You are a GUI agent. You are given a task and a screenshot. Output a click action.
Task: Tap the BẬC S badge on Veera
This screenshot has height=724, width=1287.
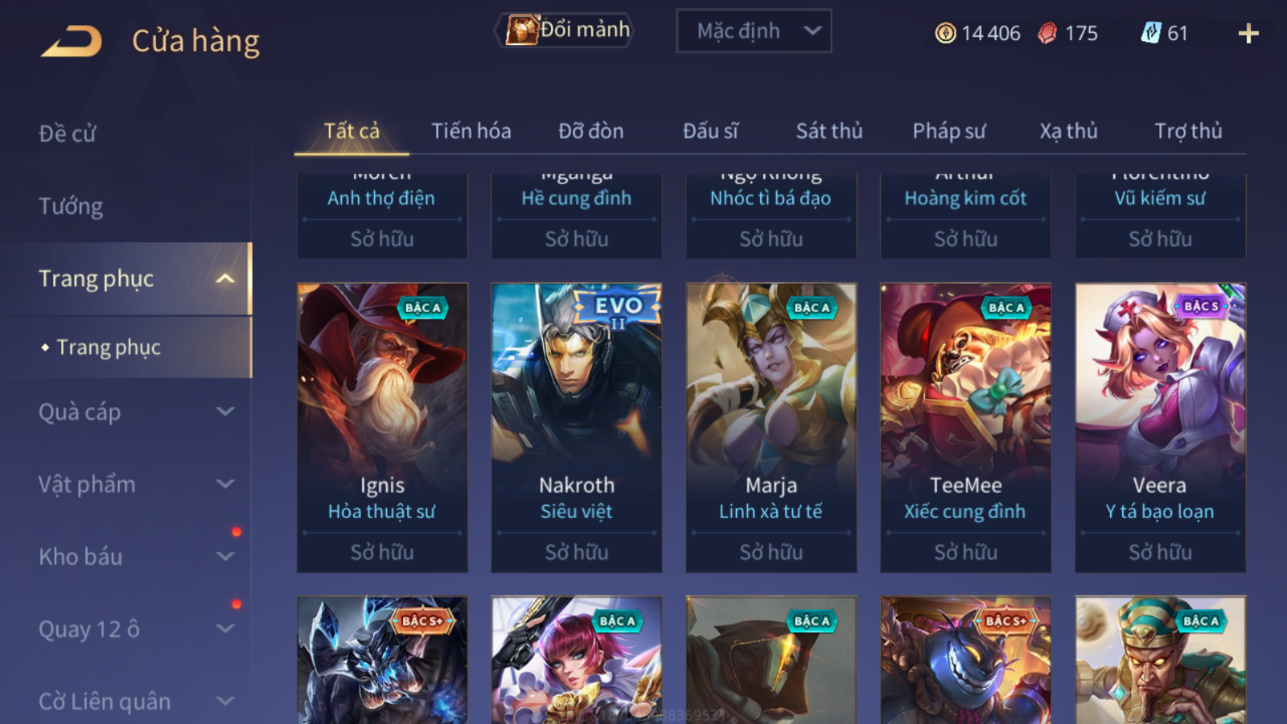pos(1201,306)
